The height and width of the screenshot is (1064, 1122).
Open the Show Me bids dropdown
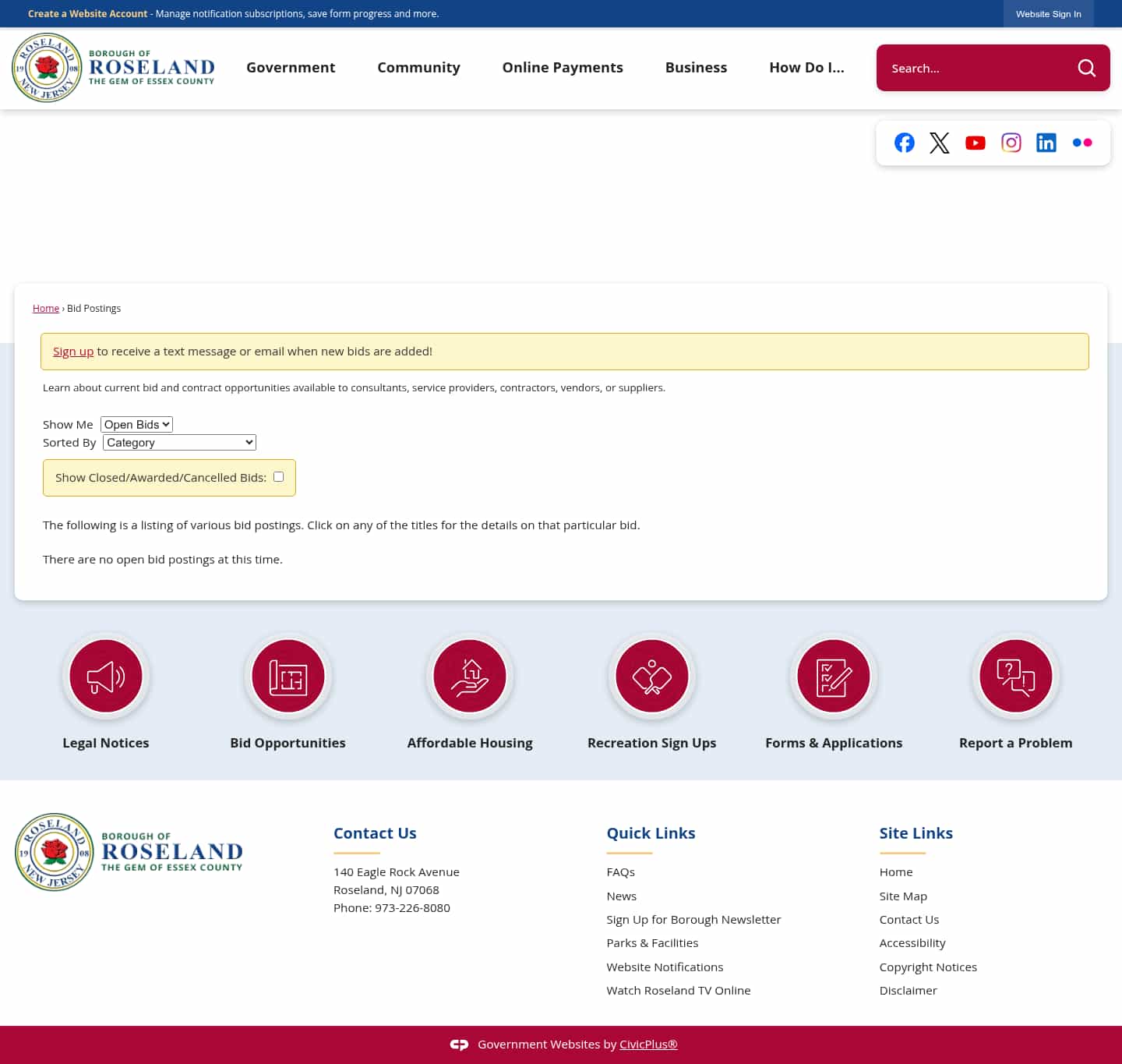(136, 424)
